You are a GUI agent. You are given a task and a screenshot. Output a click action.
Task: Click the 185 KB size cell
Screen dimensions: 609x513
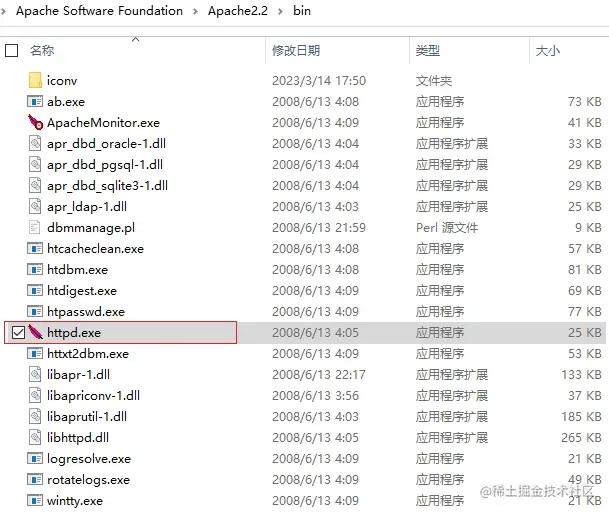[x=581, y=417]
